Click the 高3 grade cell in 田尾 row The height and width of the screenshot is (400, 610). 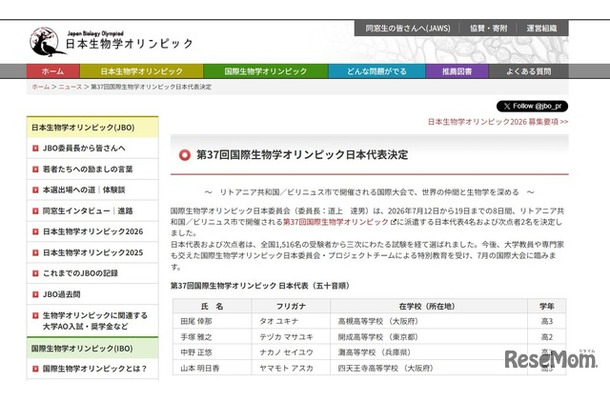pos(547,321)
